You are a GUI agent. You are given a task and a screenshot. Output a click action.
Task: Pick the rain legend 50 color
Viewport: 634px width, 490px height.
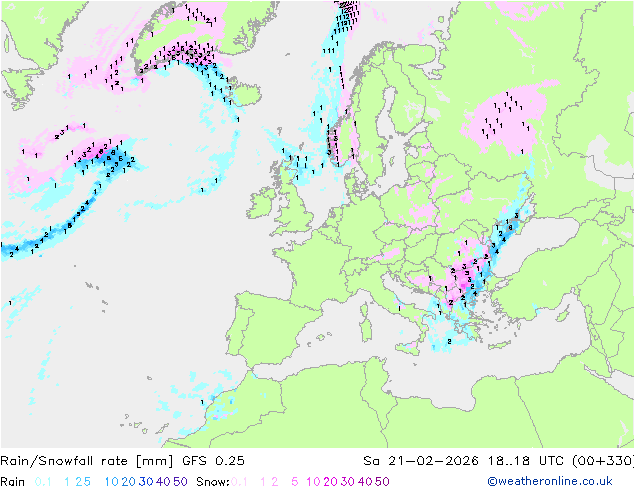[x=180, y=482]
